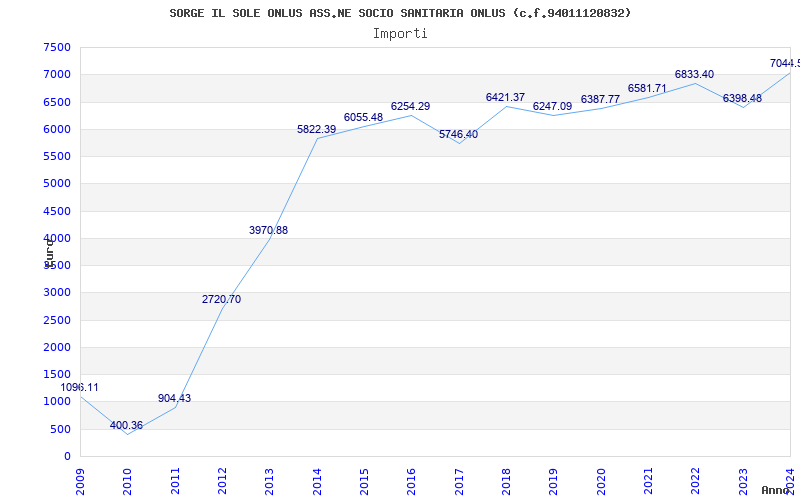Select the x-axis year 2019
The image size is (800, 500).
[x=554, y=481]
